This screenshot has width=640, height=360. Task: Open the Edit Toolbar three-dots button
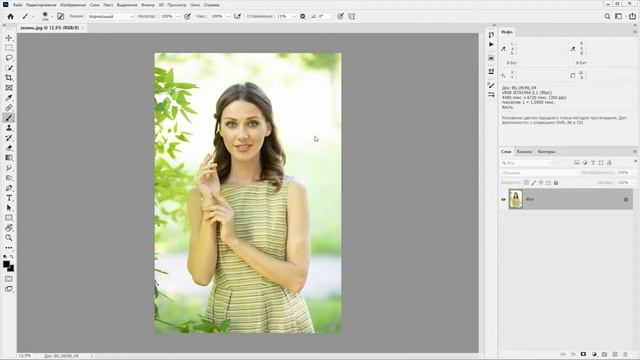[x=9, y=248]
